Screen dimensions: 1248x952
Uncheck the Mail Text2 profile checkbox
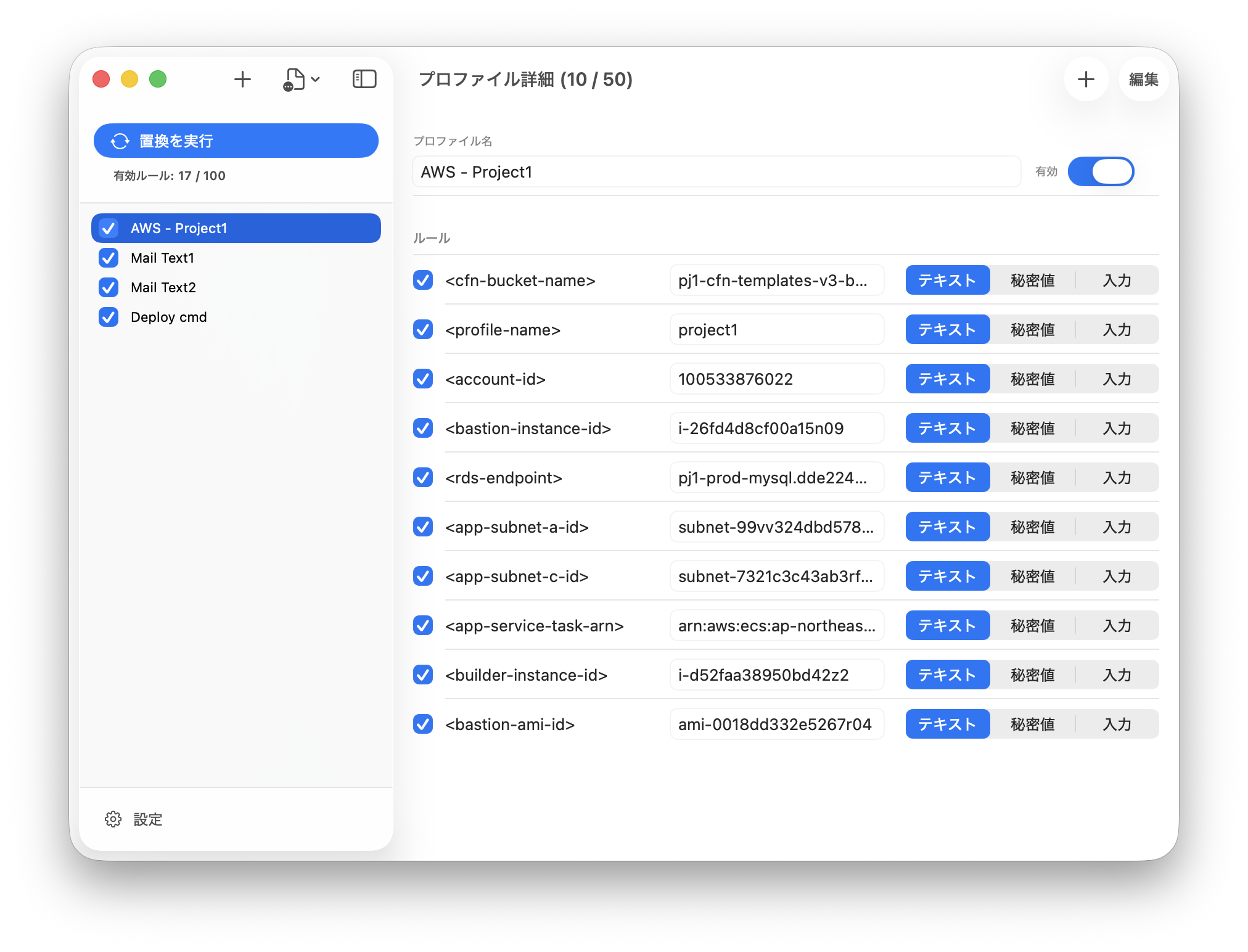[x=109, y=287]
